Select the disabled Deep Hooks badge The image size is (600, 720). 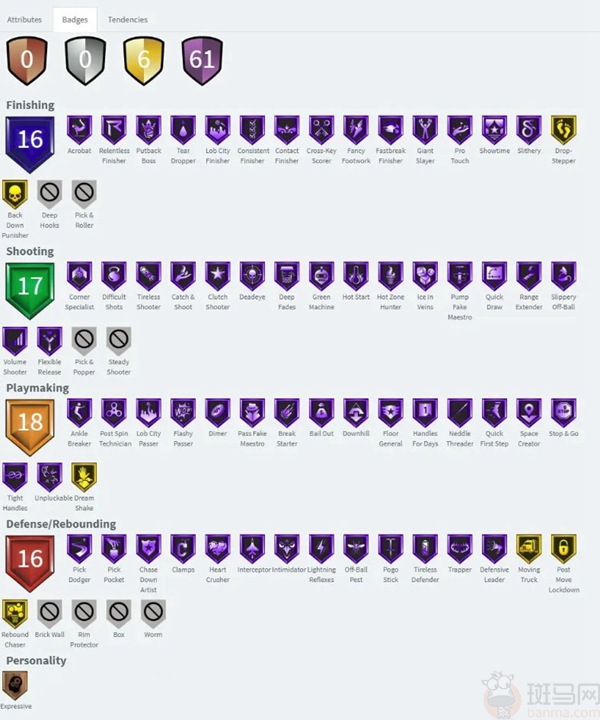tap(50, 194)
